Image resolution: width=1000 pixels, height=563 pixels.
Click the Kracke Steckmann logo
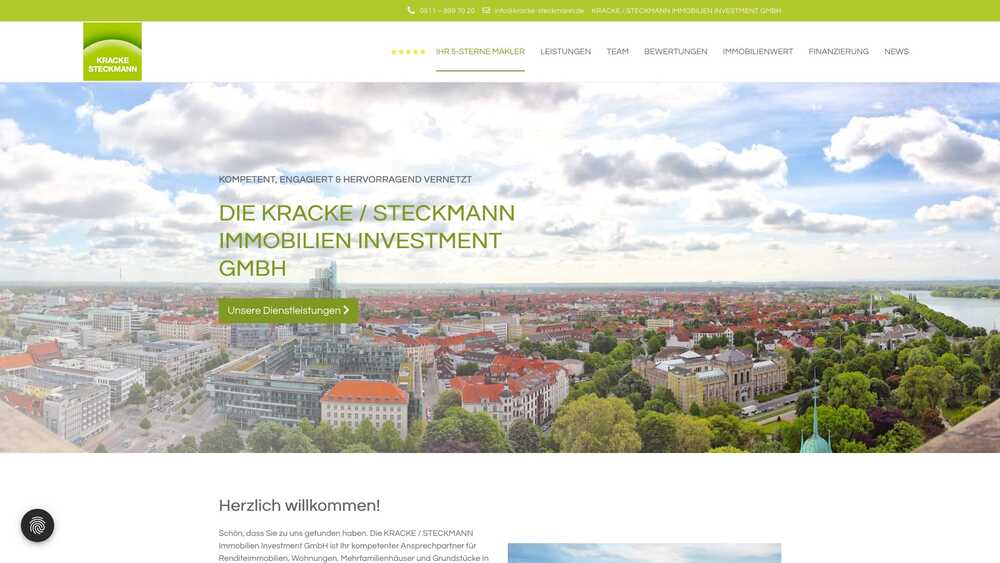tap(112, 52)
